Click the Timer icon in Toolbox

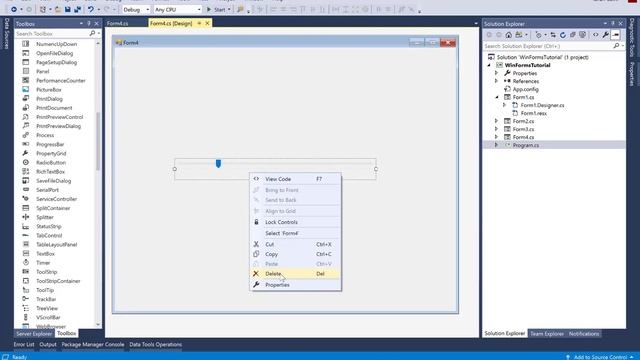[26, 263]
